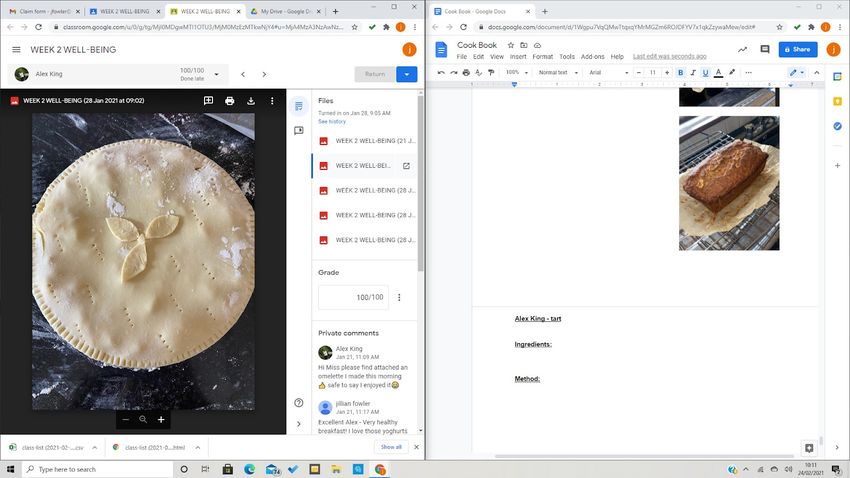The height and width of the screenshot is (478, 850).
Task: Open the 'Last edit was seconds ago' link
Action: click(x=669, y=56)
